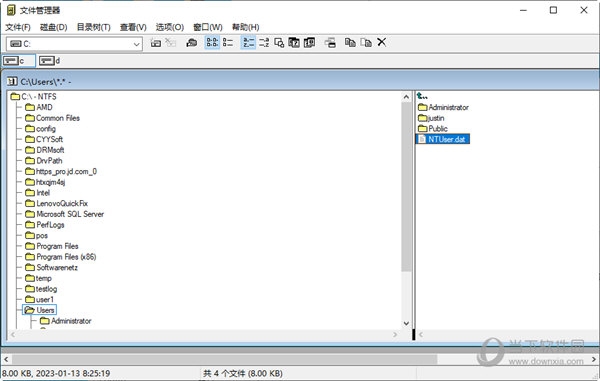The image size is (600, 381).
Task: Select the Softwarenetz folder
Action: (52, 268)
